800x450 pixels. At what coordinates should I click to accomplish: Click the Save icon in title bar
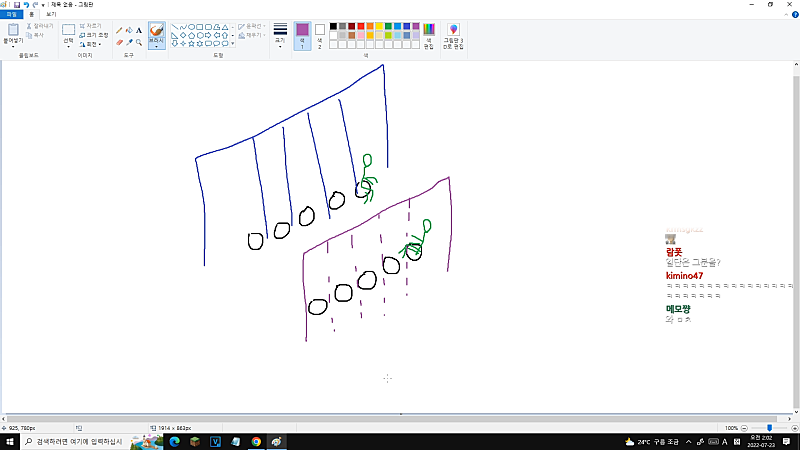(17, 5)
